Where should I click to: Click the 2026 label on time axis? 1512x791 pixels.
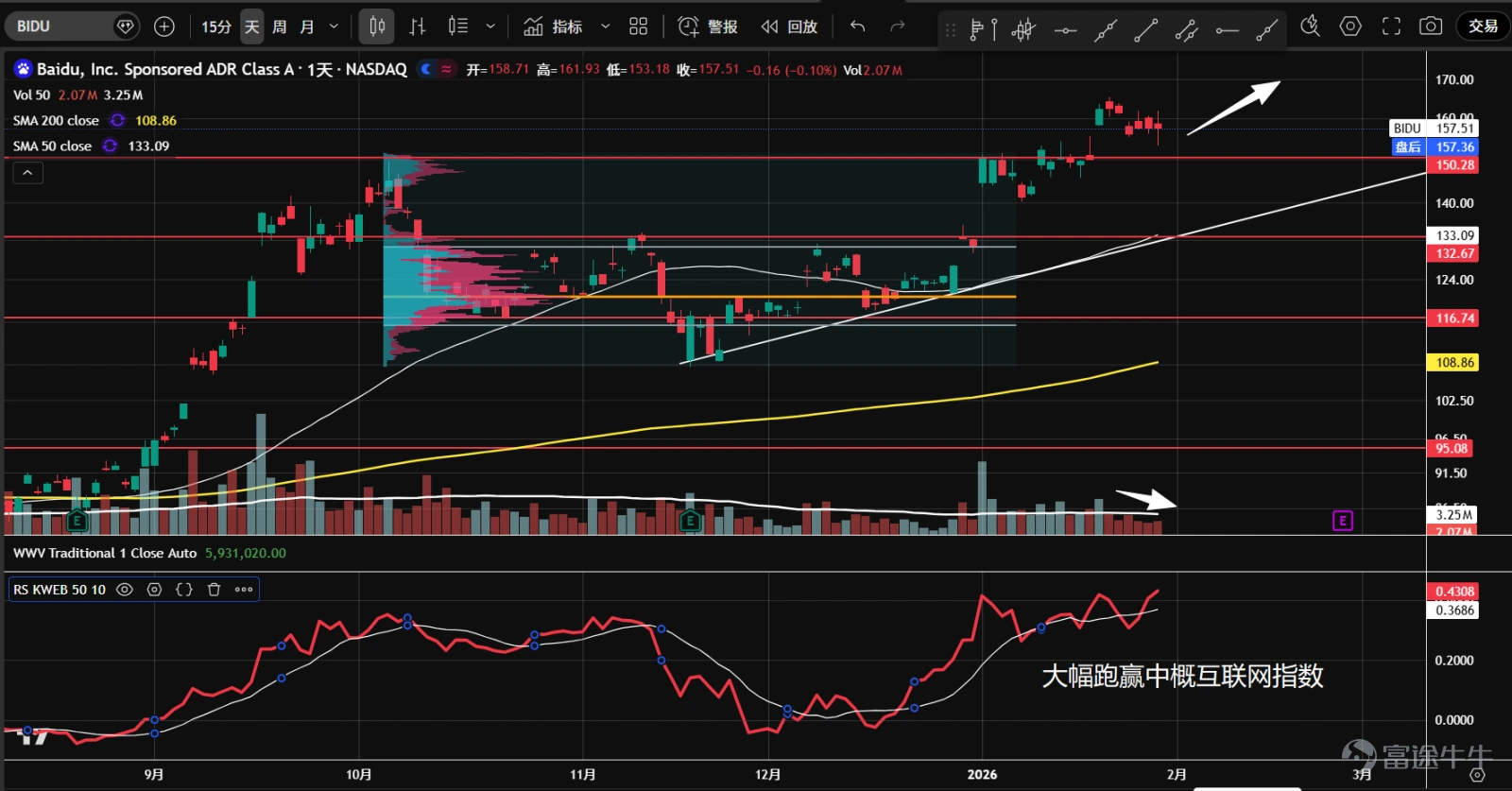(x=982, y=774)
